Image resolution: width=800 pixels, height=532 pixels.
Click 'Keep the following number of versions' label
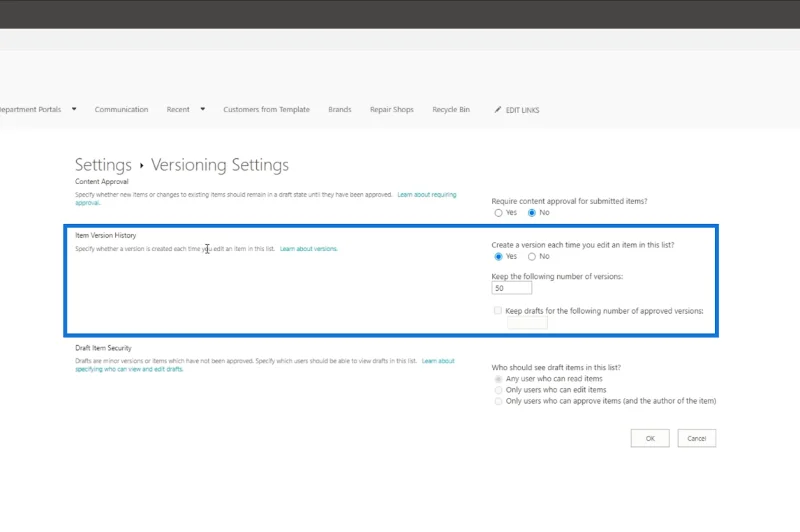[557, 276]
